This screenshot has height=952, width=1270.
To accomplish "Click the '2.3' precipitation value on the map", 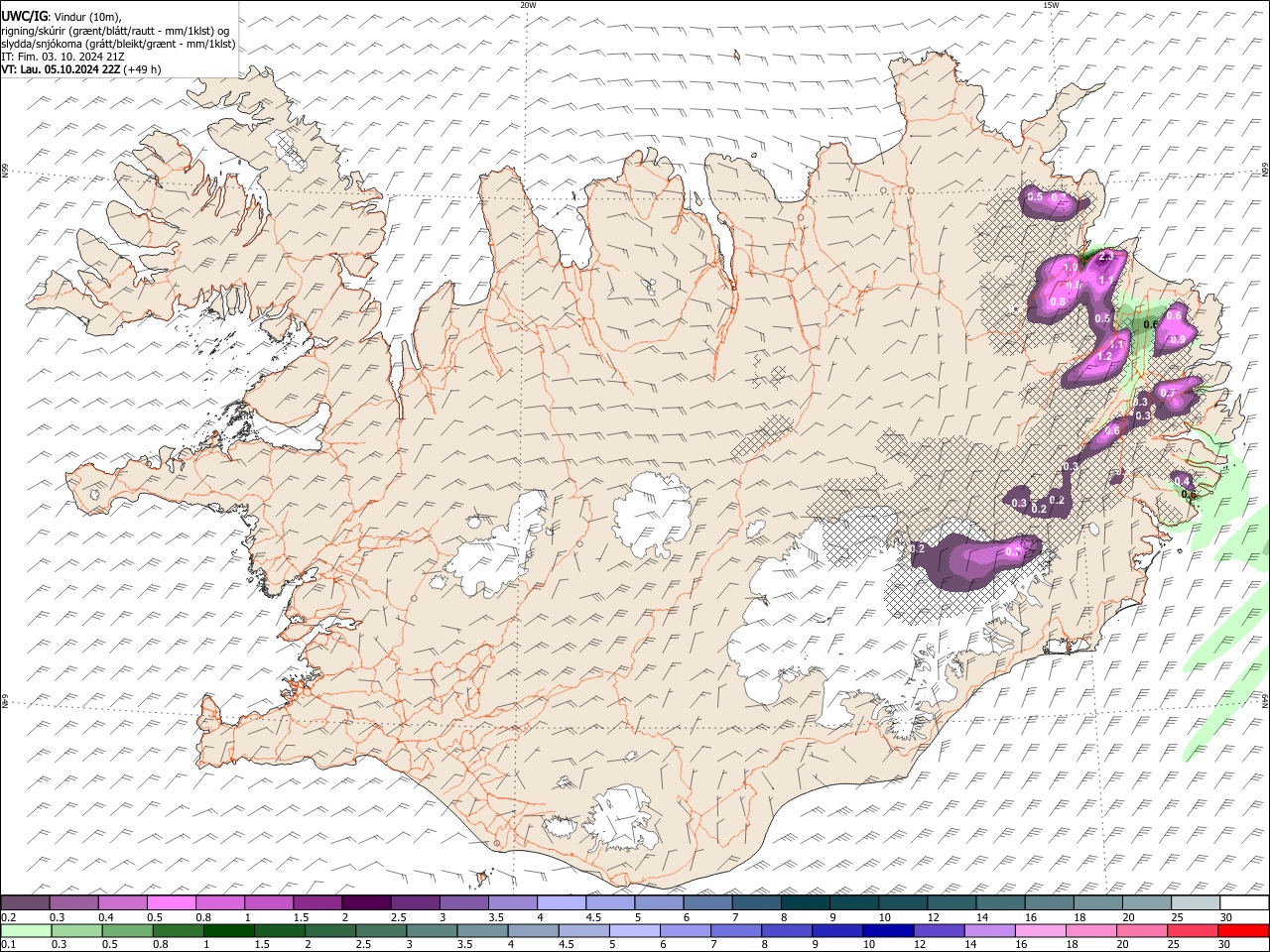I will click(x=1107, y=257).
